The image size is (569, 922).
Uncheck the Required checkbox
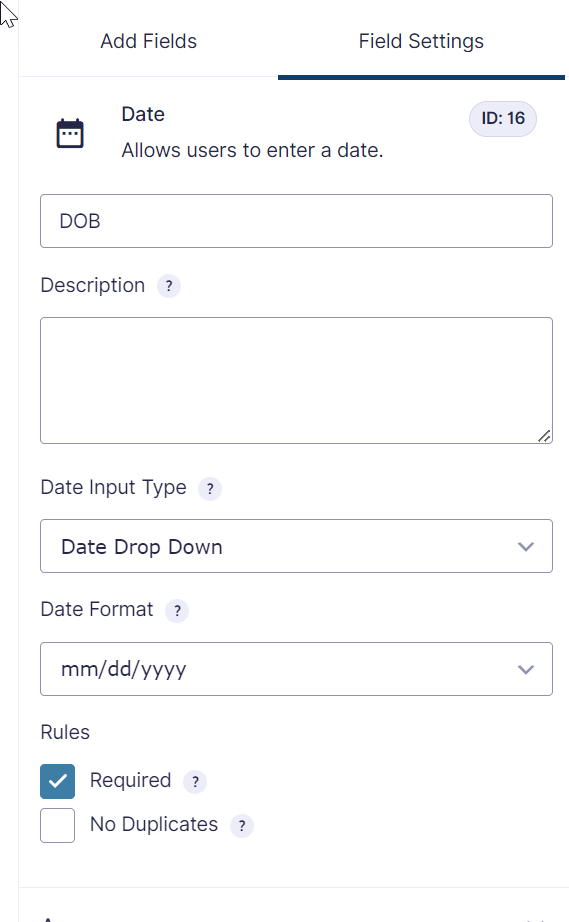click(58, 781)
